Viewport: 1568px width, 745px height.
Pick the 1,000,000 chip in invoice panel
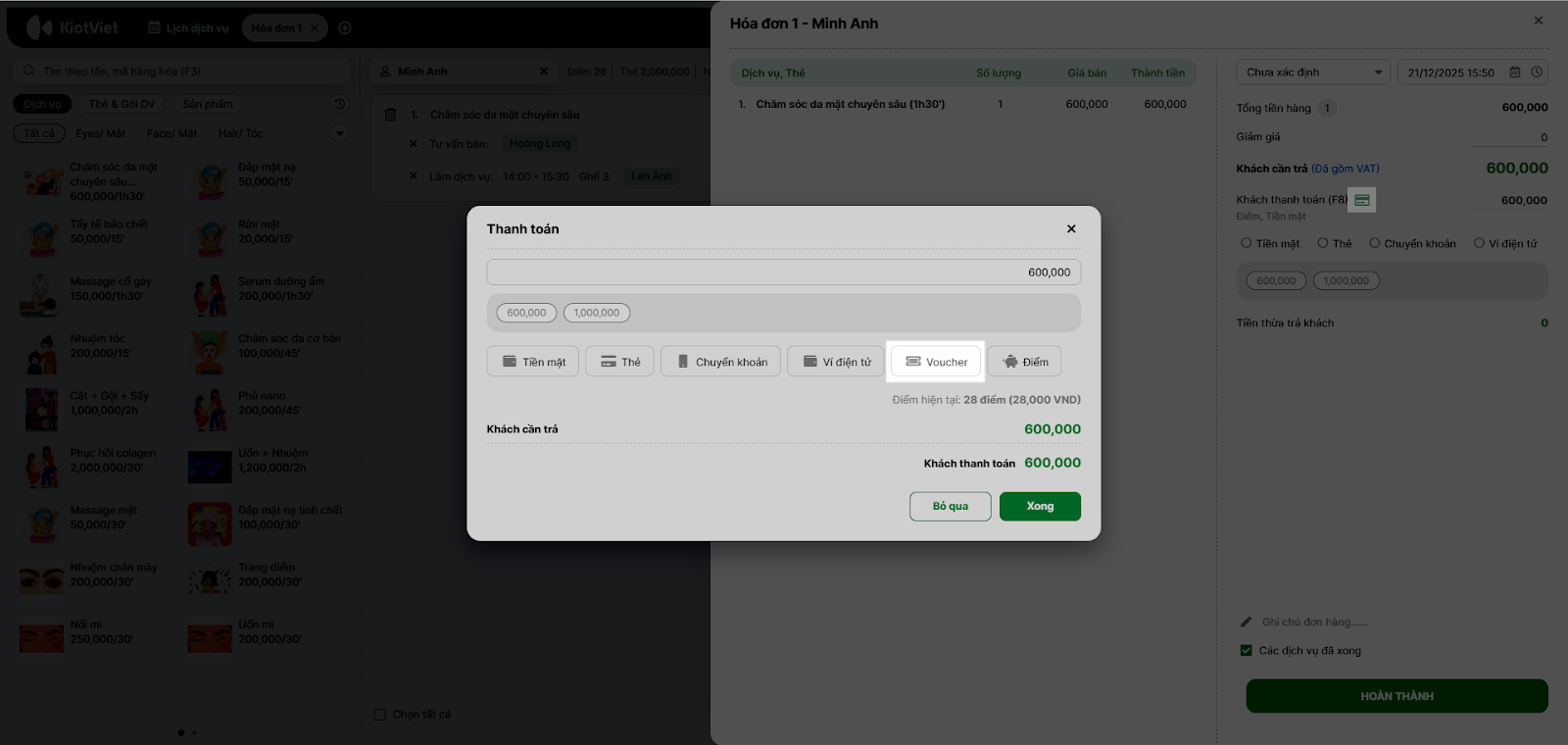1347,280
